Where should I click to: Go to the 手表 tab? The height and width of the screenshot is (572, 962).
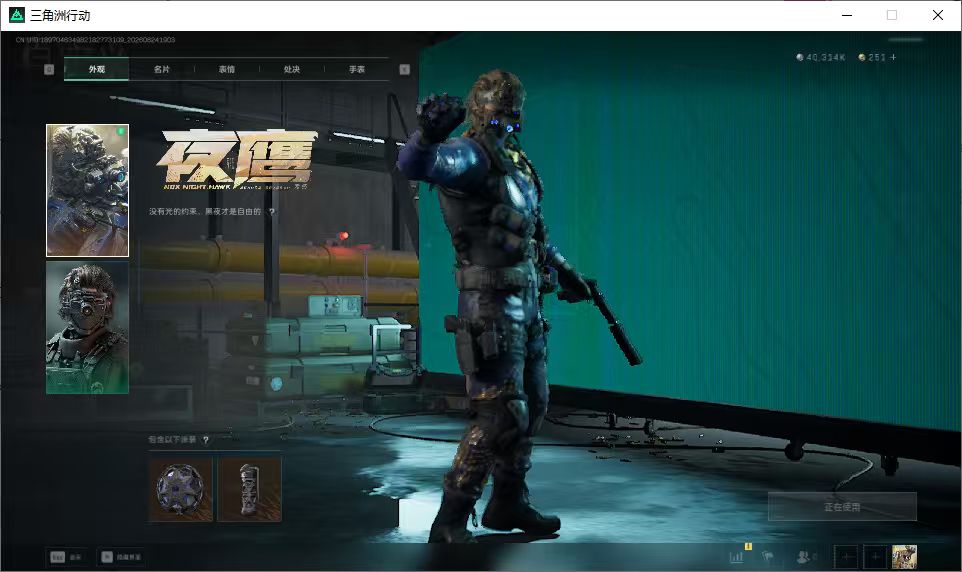[x=356, y=69]
